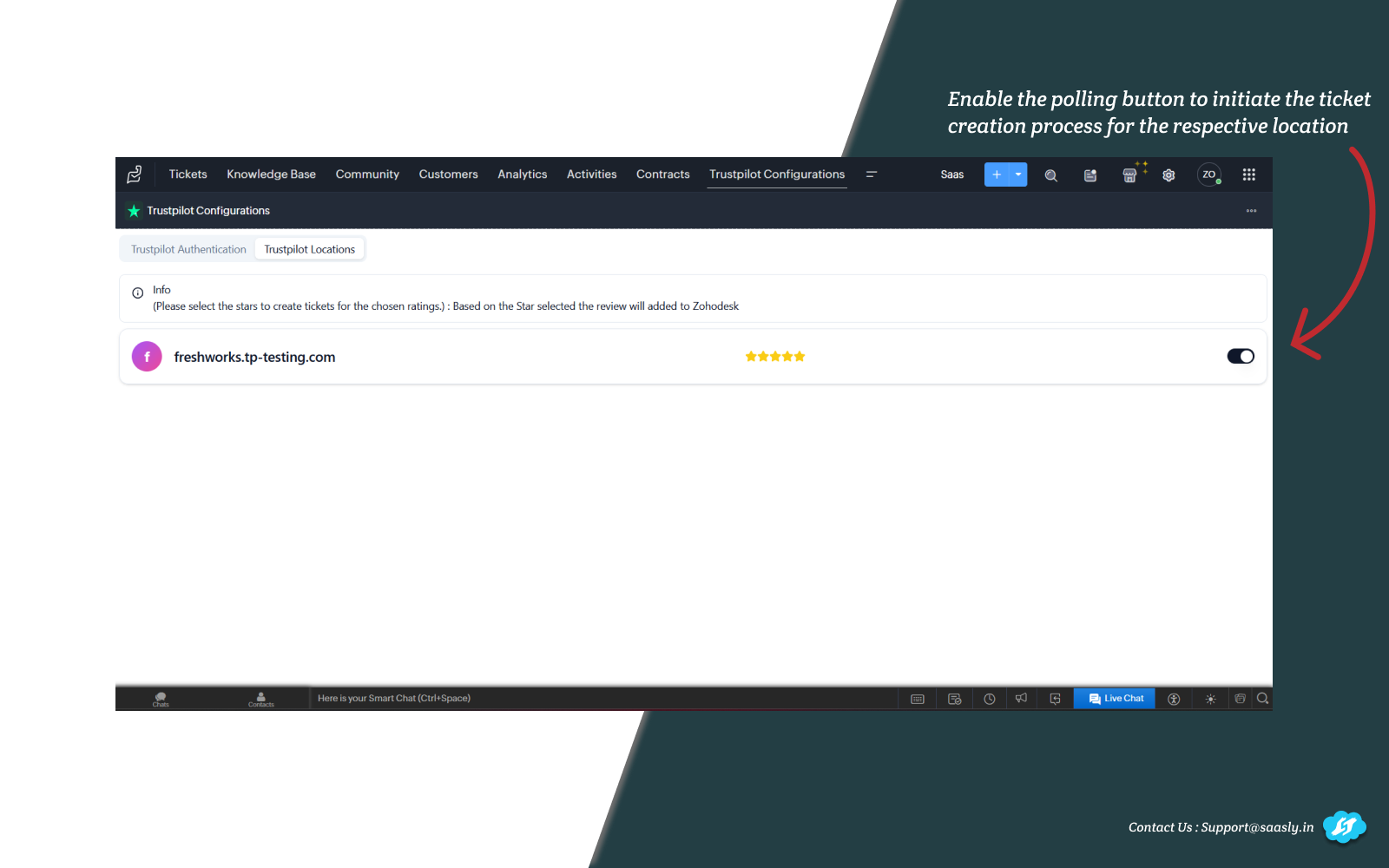This screenshot has height=868, width=1389.
Task: Open the stacked windows icon in bottom bar
Action: (1241, 698)
